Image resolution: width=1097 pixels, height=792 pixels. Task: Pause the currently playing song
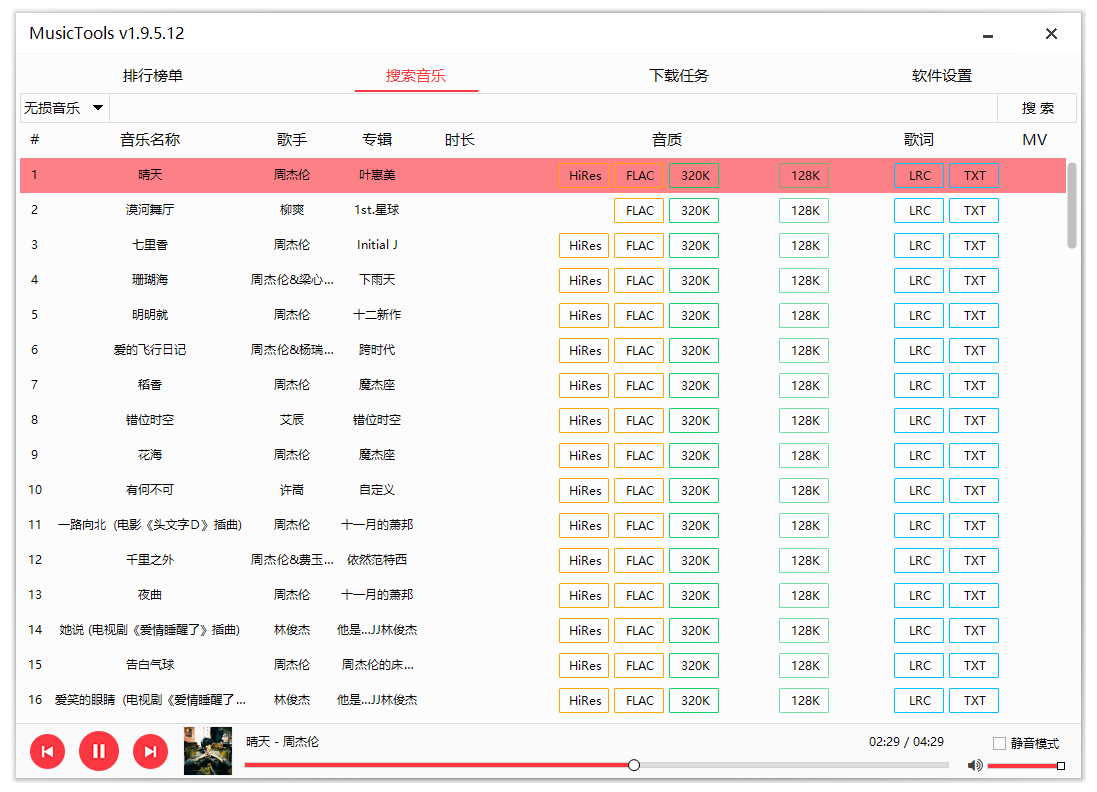click(x=99, y=751)
